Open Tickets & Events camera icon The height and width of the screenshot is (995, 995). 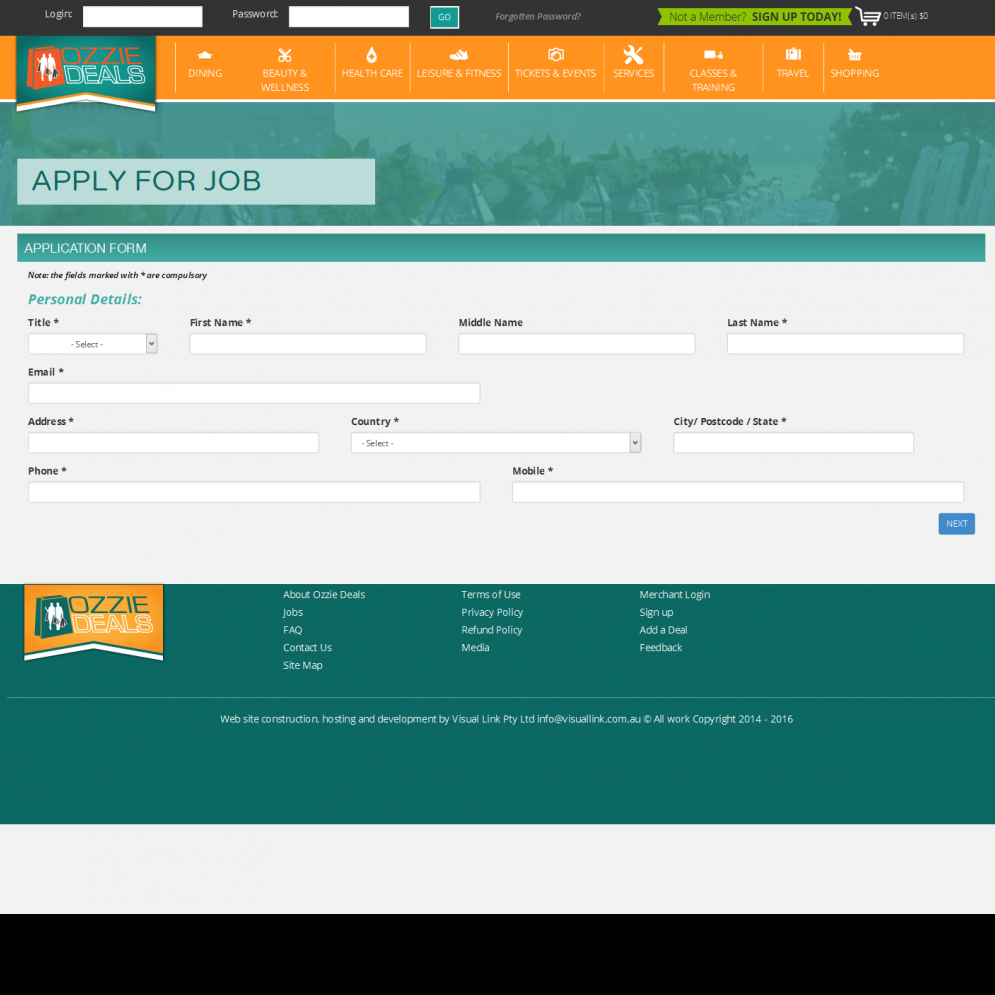(x=556, y=55)
